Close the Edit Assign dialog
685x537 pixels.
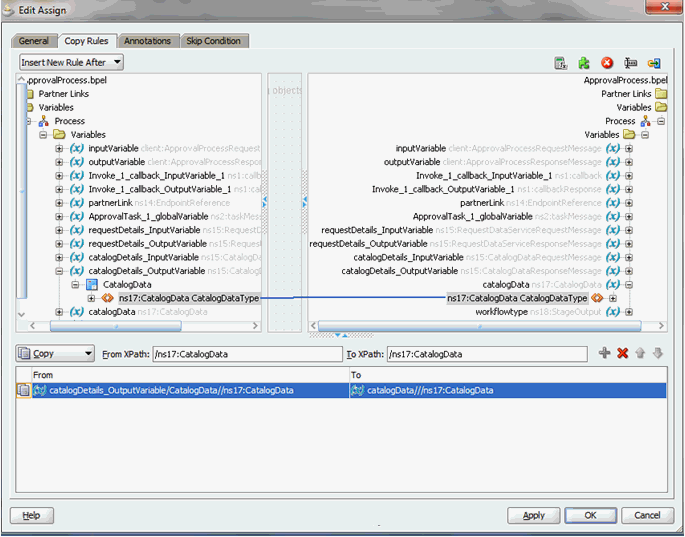tap(664, 7)
